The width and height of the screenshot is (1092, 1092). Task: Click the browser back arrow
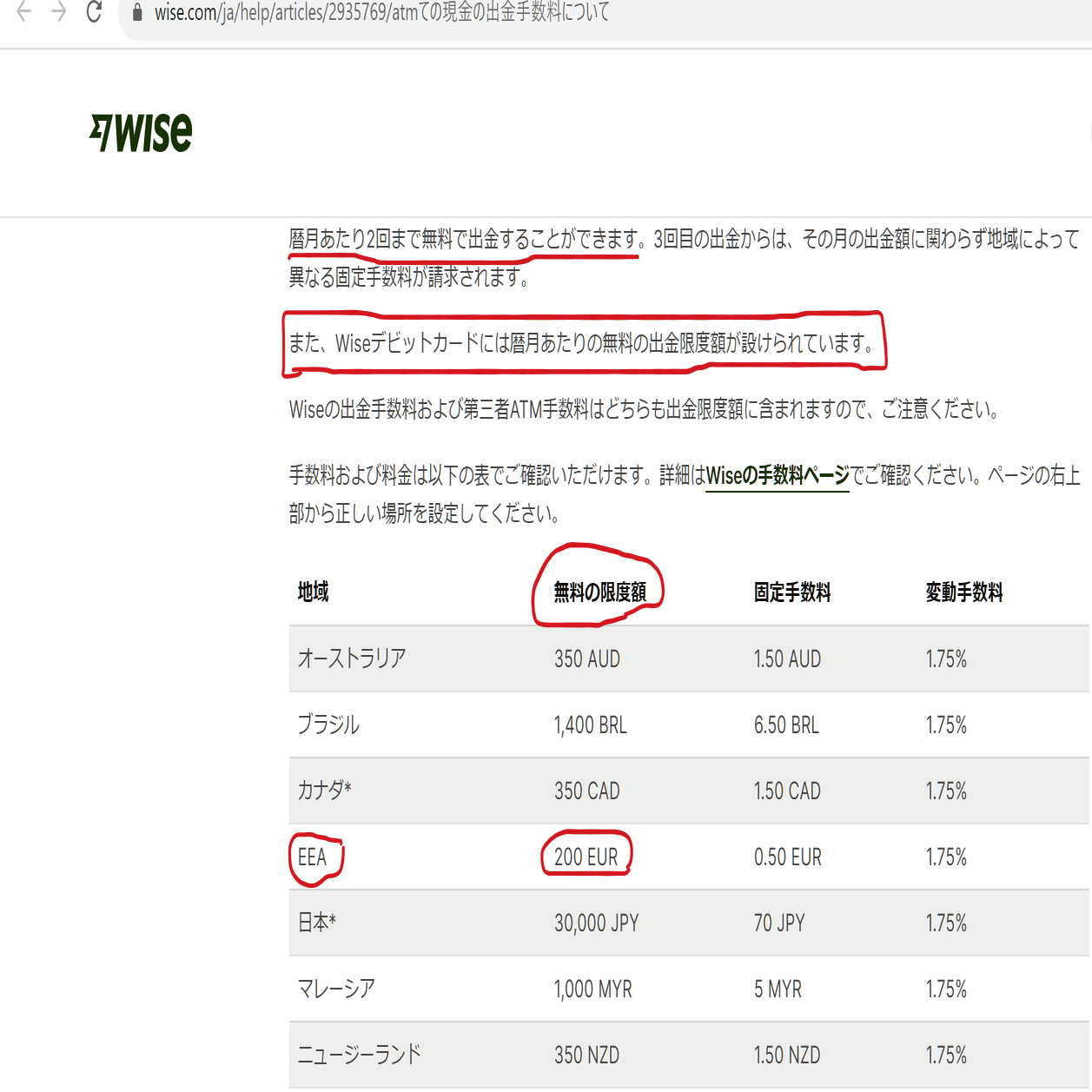(x=24, y=11)
